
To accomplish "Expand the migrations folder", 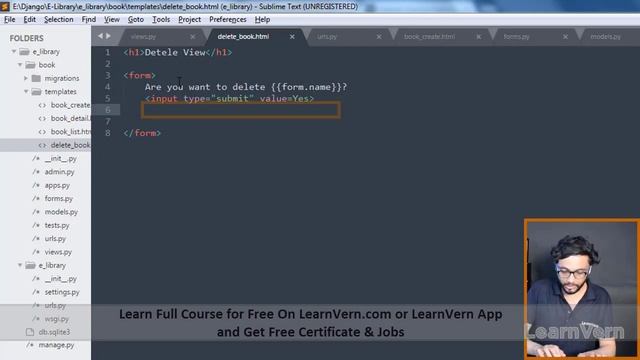I will point(26,78).
